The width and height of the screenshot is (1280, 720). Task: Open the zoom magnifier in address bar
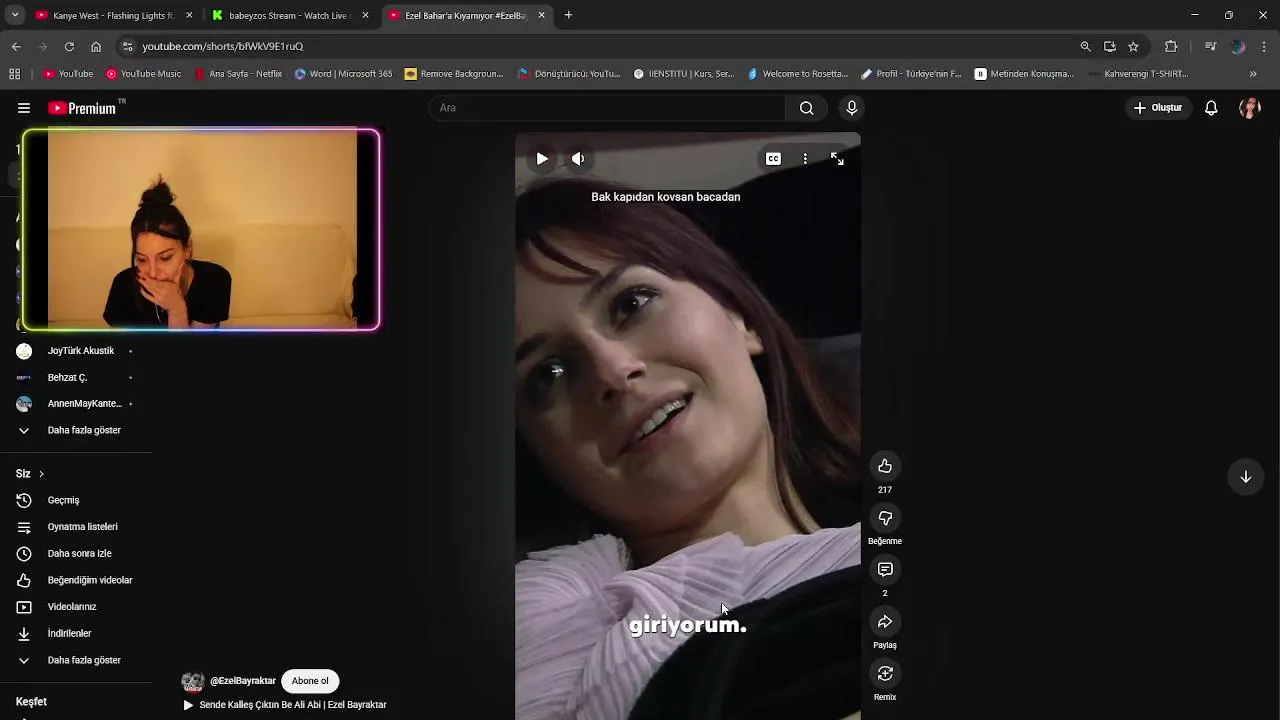coord(1085,46)
